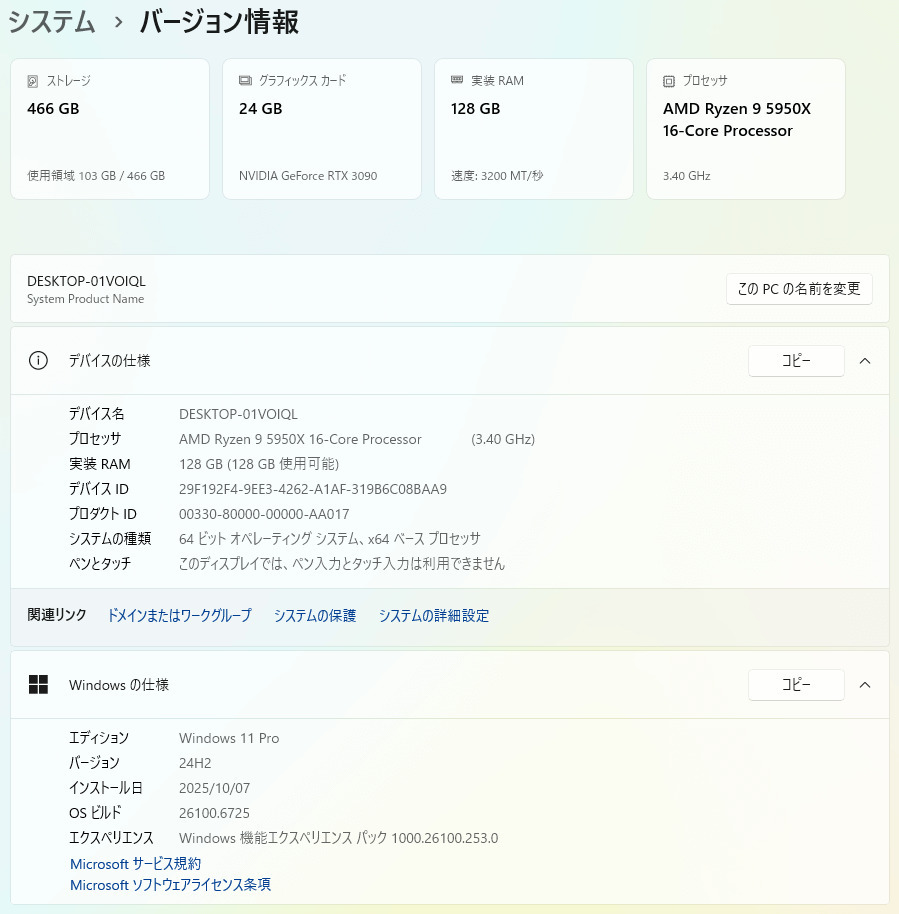
Task: Go back to システム in the breadcrumb
Action: 52,22
